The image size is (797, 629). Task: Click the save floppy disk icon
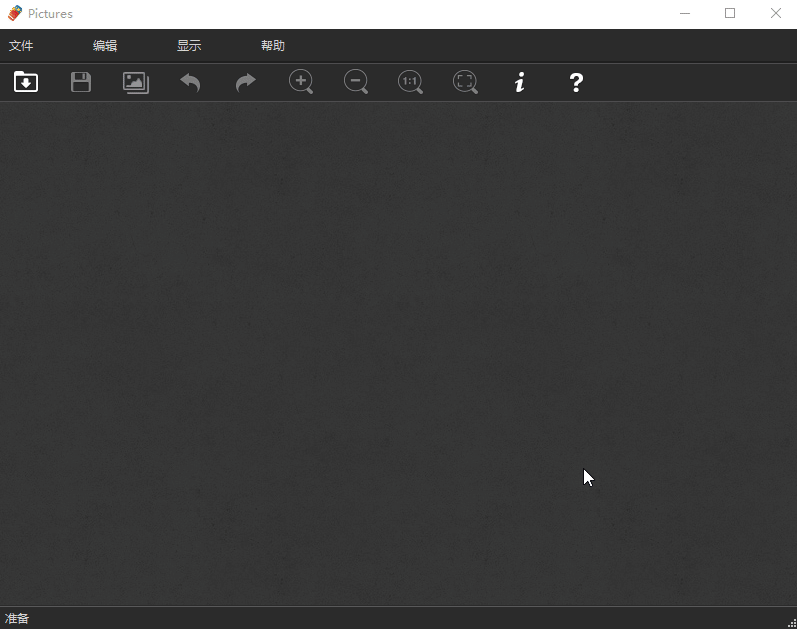click(81, 82)
